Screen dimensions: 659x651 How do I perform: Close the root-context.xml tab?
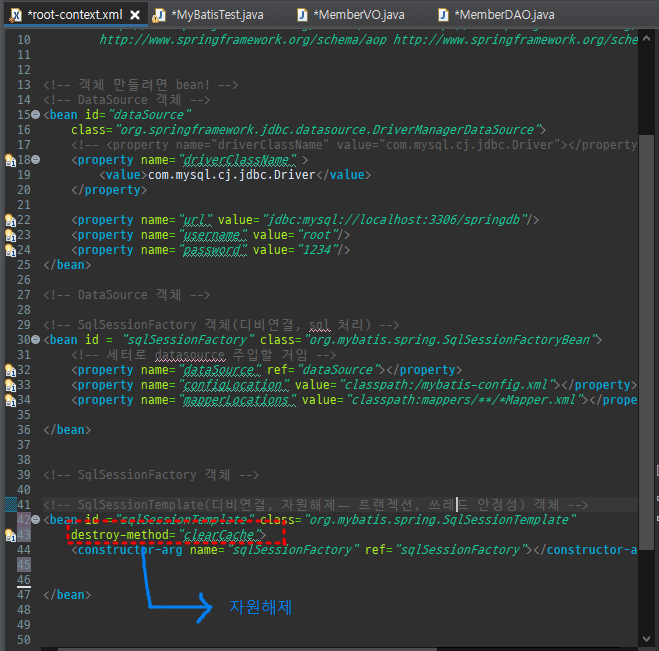click(x=135, y=16)
